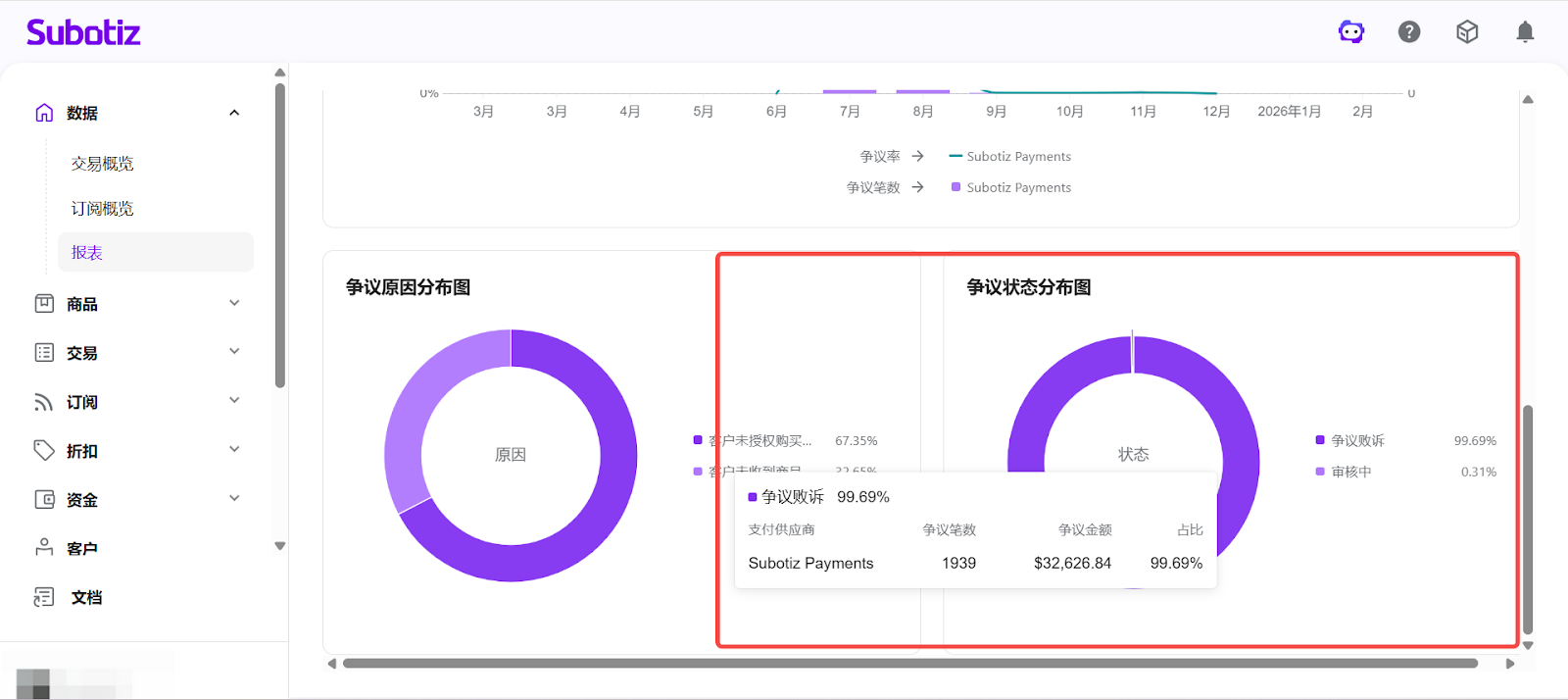
Task: Open 交易概览 in the sidebar
Action: pos(103,164)
